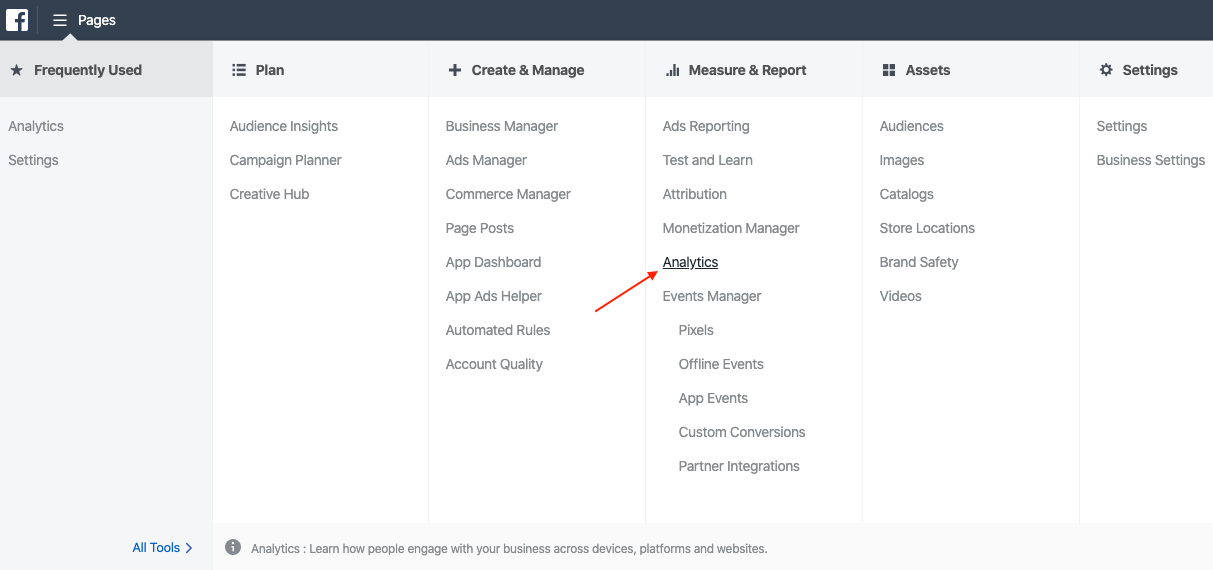Open Audiences under Assets

(x=912, y=126)
